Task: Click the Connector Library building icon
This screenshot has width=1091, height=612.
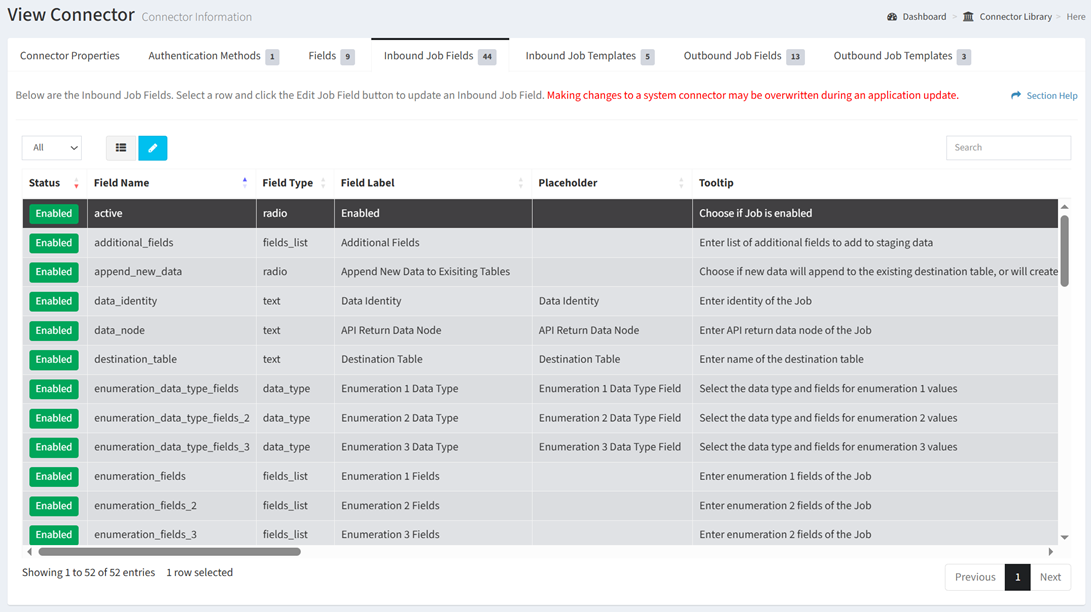Action: (x=968, y=17)
